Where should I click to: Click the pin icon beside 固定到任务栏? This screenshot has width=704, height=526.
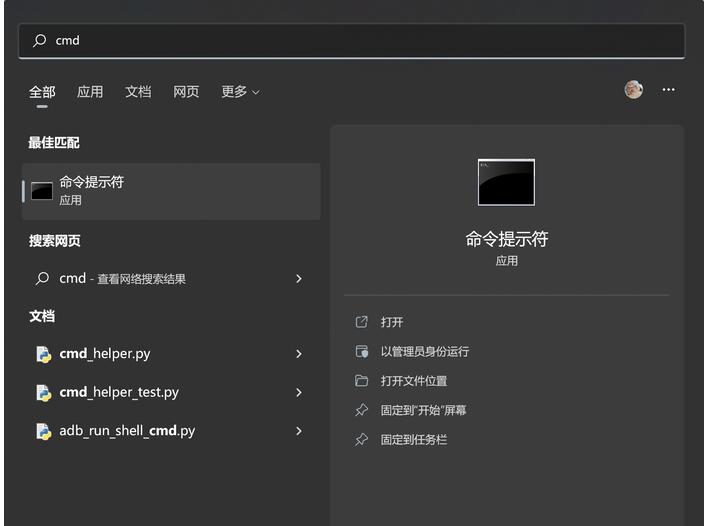[x=361, y=439]
